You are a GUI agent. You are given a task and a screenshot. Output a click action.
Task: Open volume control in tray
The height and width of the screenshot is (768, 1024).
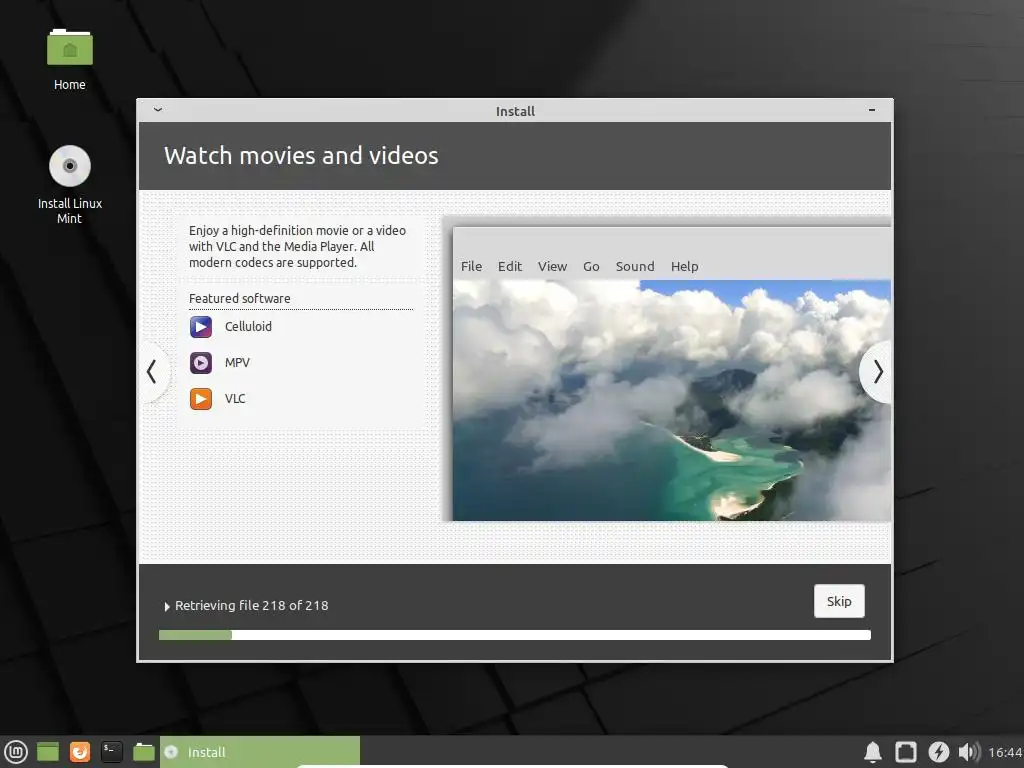coord(969,752)
